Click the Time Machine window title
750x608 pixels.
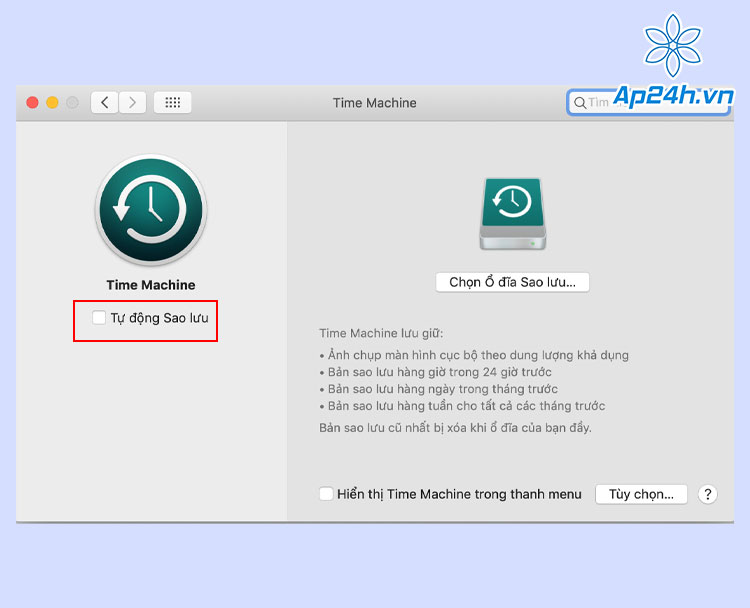[x=375, y=103]
